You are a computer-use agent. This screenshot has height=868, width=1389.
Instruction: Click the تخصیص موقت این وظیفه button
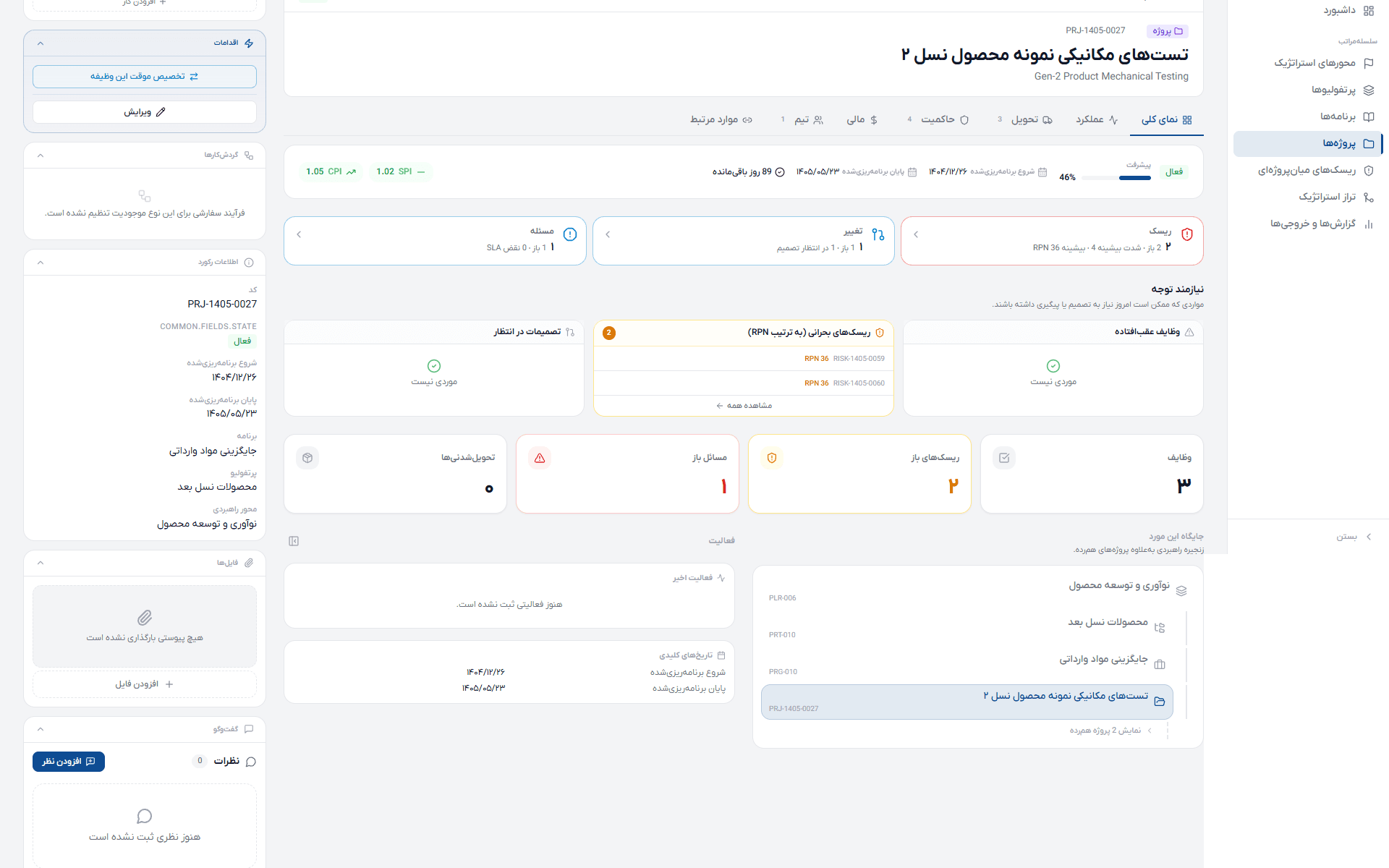tap(145, 77)
